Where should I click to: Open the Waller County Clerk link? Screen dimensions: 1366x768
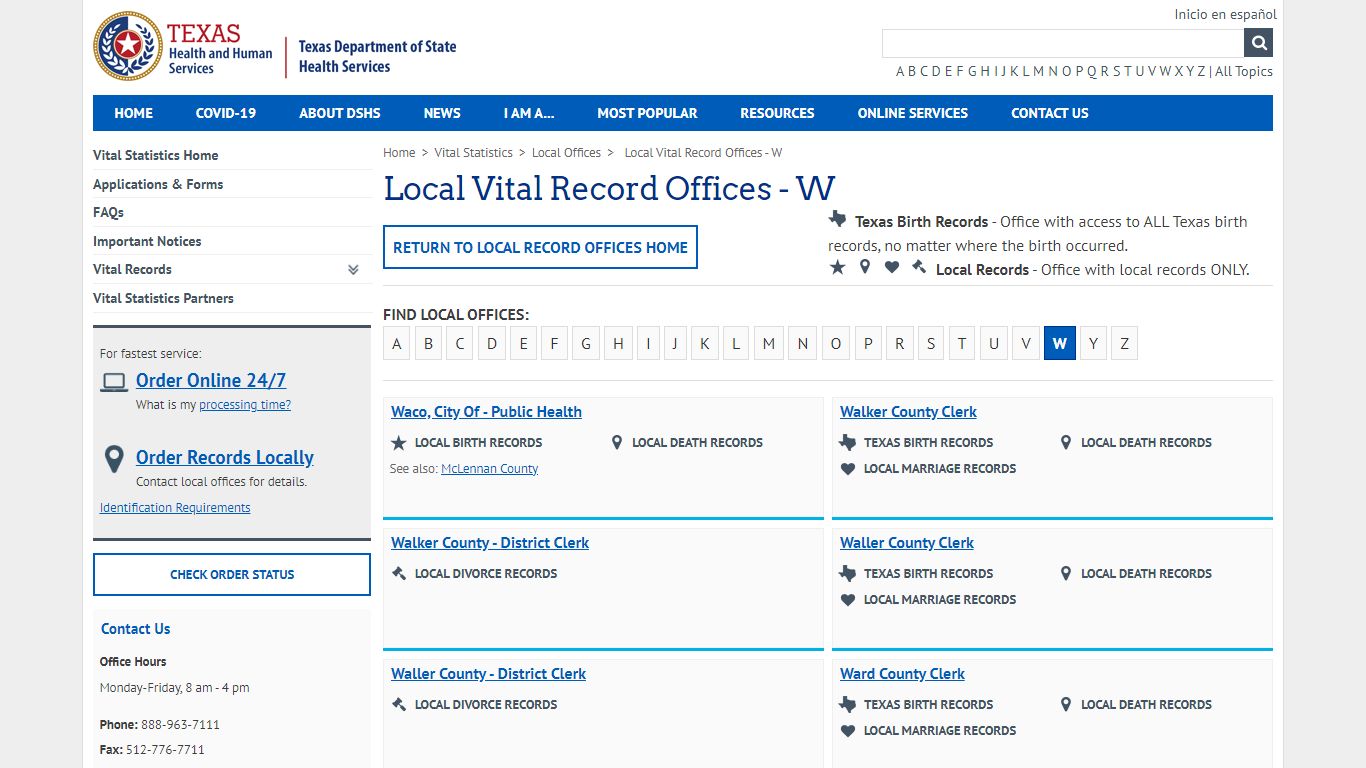[907, 543]
